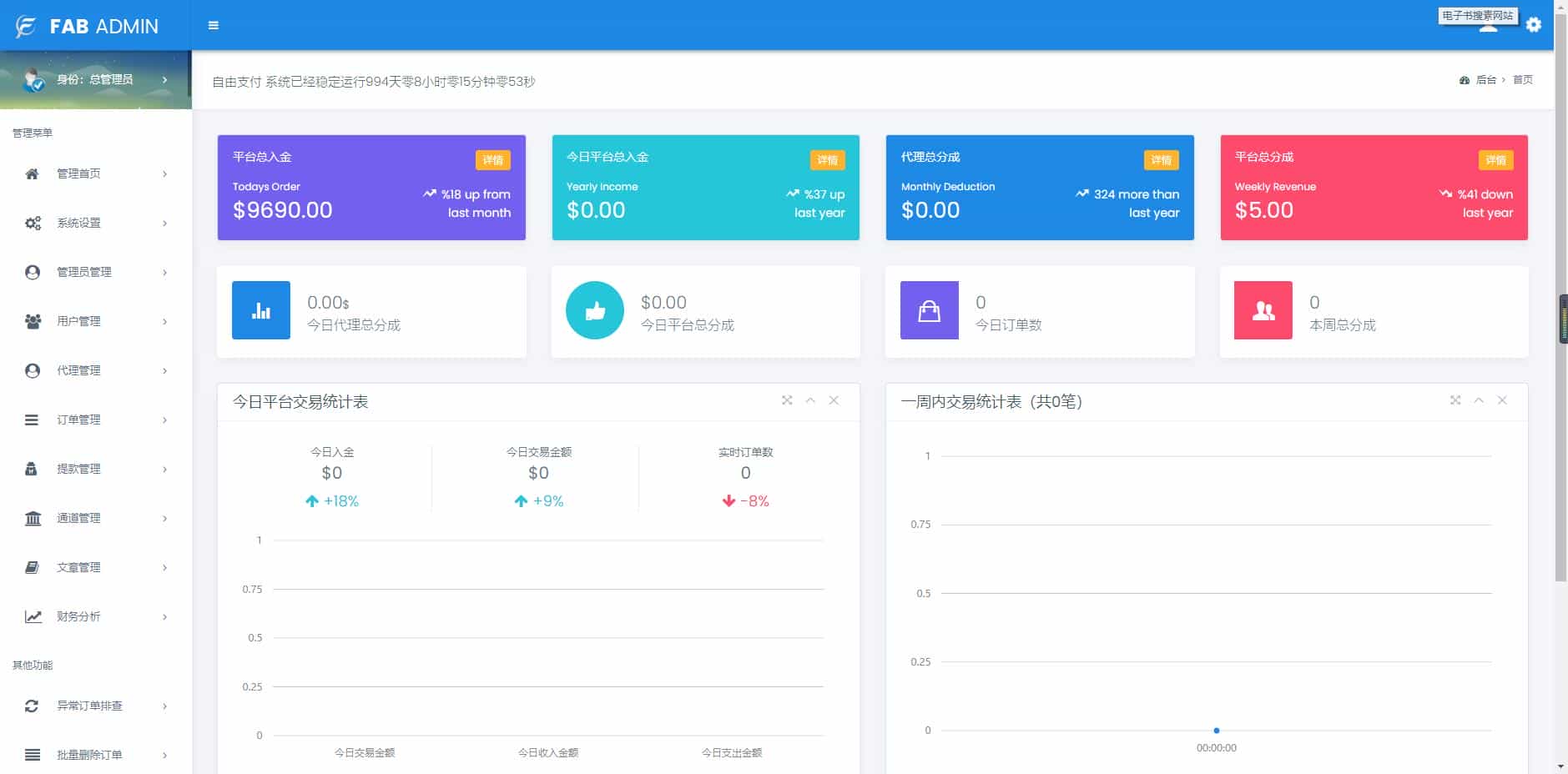Click the users icon for 本周总分成
1568x774 pixels.
[1263, 310]
